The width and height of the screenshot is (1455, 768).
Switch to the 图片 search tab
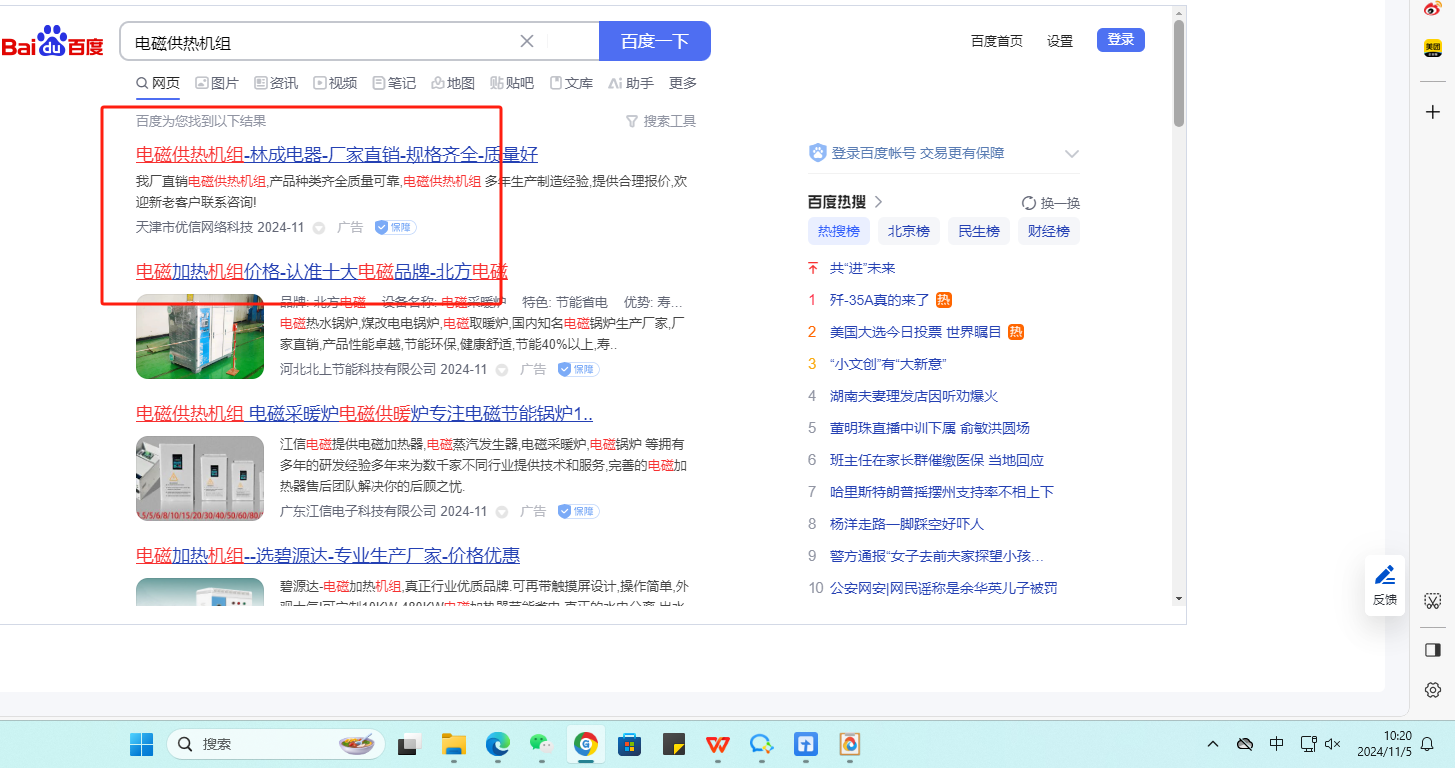pos(217,83)
